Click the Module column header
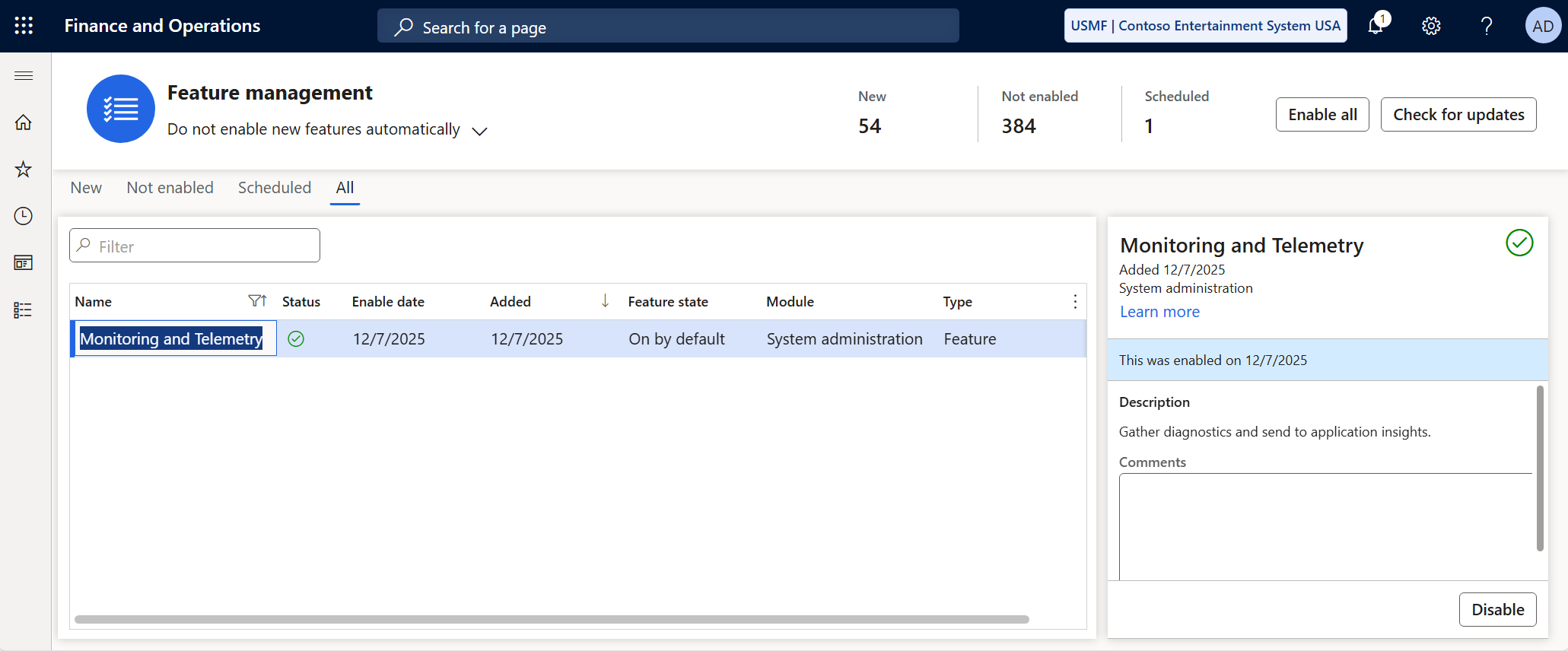 pos(790,302)
